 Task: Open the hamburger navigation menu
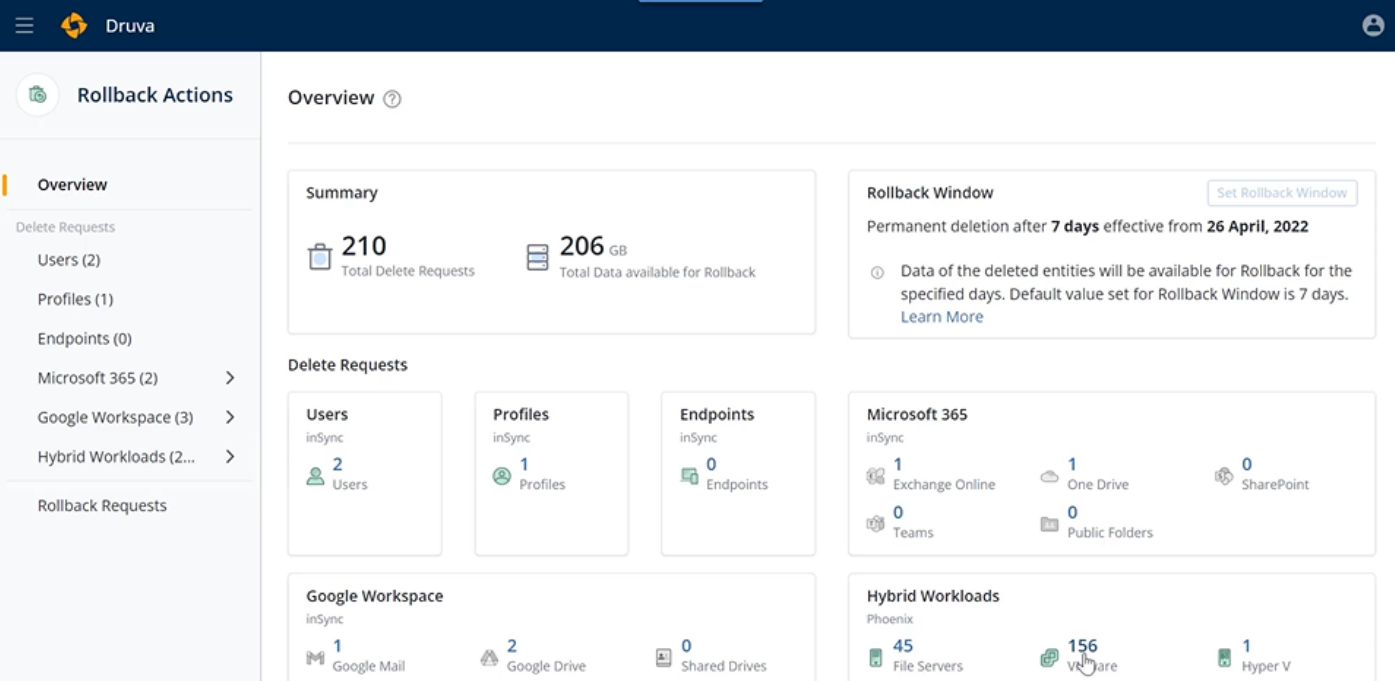(24, 25)
